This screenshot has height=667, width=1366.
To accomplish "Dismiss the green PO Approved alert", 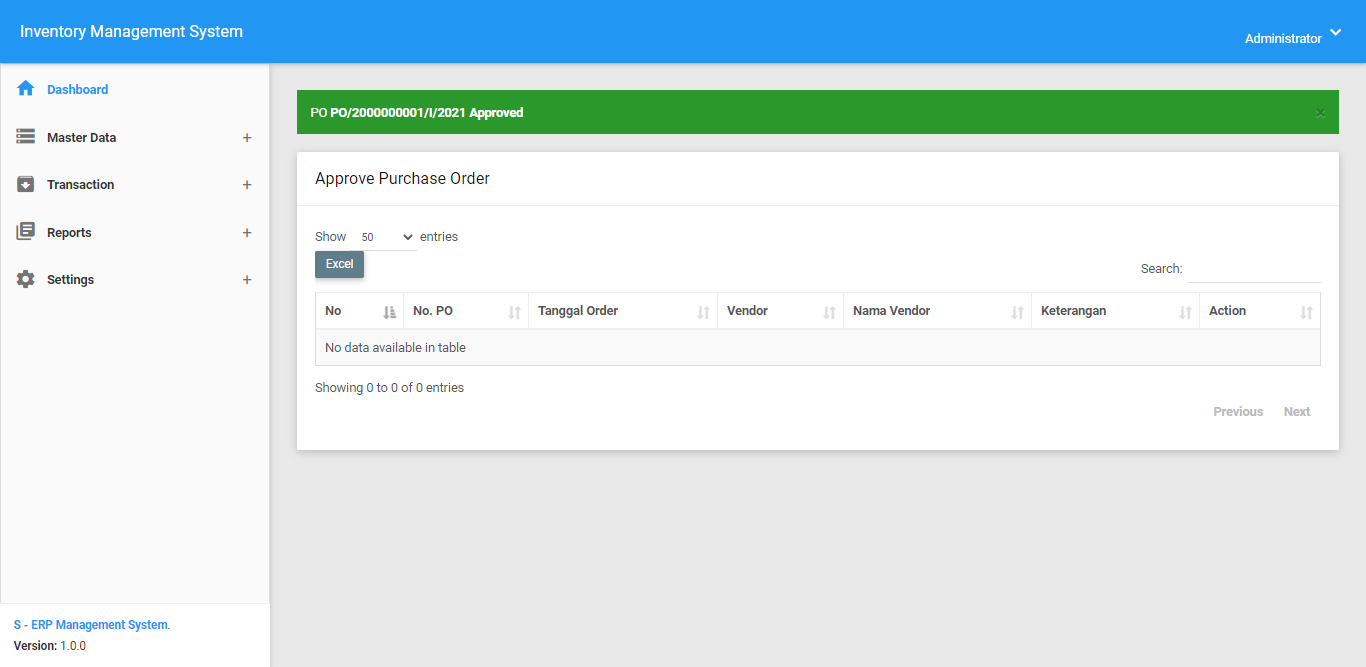I will pyautogui.click(x=1320, y=113).
